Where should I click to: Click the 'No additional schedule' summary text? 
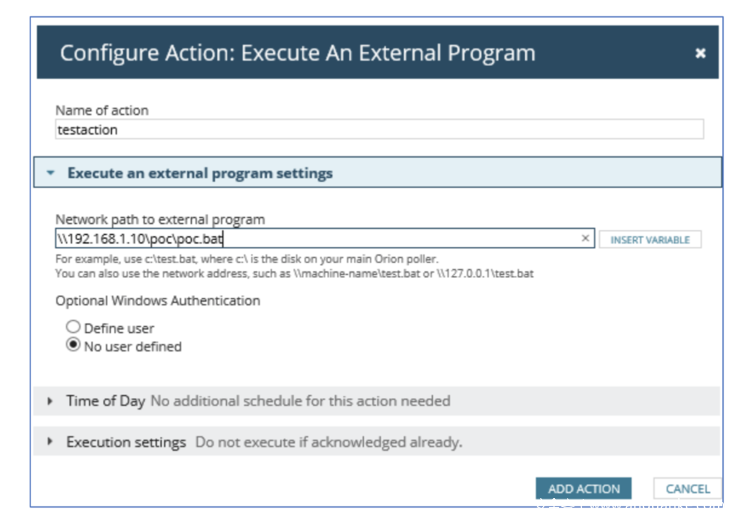pos(300,401)
